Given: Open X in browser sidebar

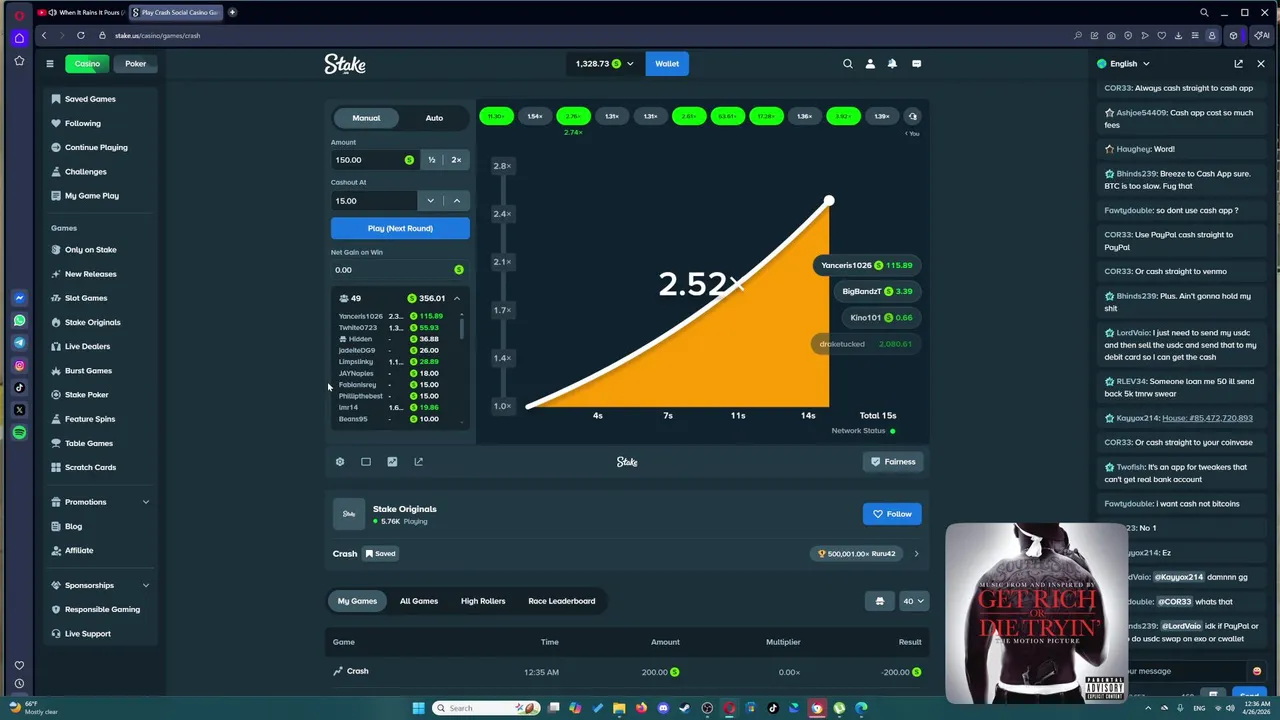Looking at the screenshot, I should [x=19, y=410].
